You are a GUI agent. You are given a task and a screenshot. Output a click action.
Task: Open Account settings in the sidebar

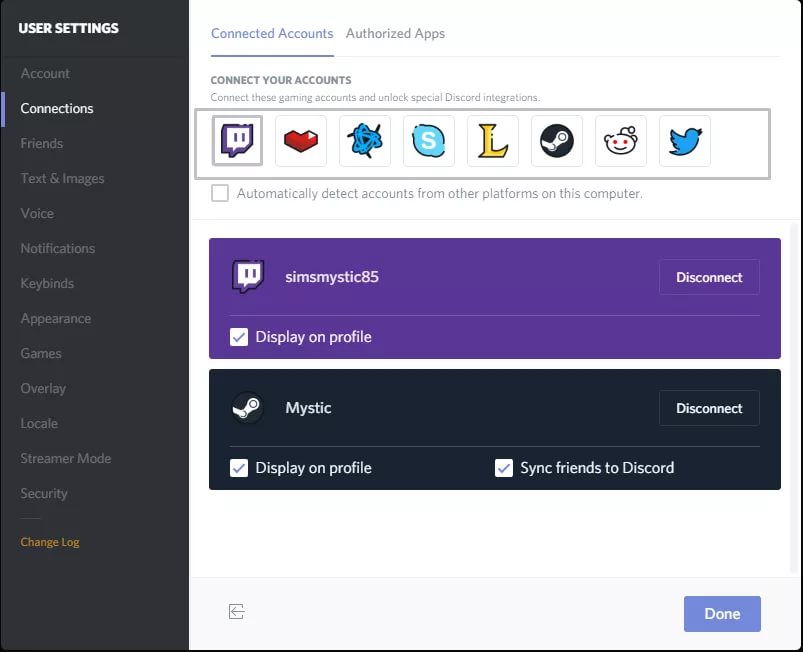pos(45,73)
